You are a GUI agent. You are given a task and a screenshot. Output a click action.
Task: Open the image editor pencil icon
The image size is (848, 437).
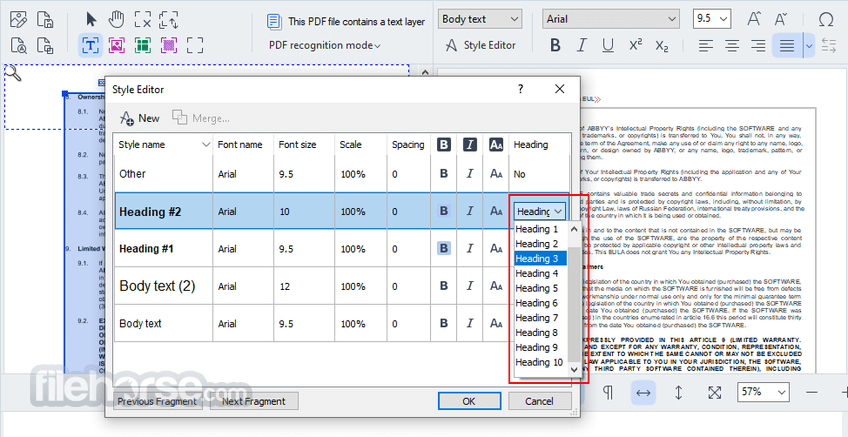click(18, 19)
